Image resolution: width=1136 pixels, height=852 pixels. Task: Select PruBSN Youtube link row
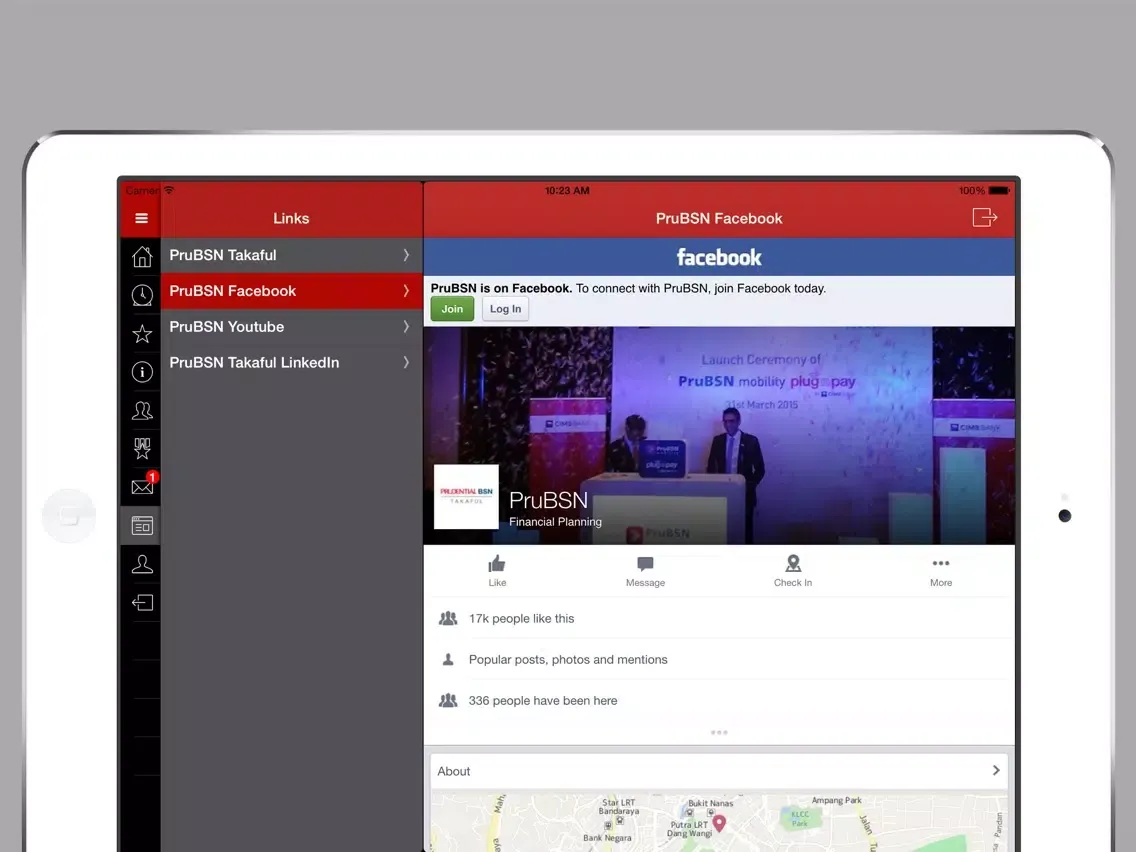[x=291, y=327]
